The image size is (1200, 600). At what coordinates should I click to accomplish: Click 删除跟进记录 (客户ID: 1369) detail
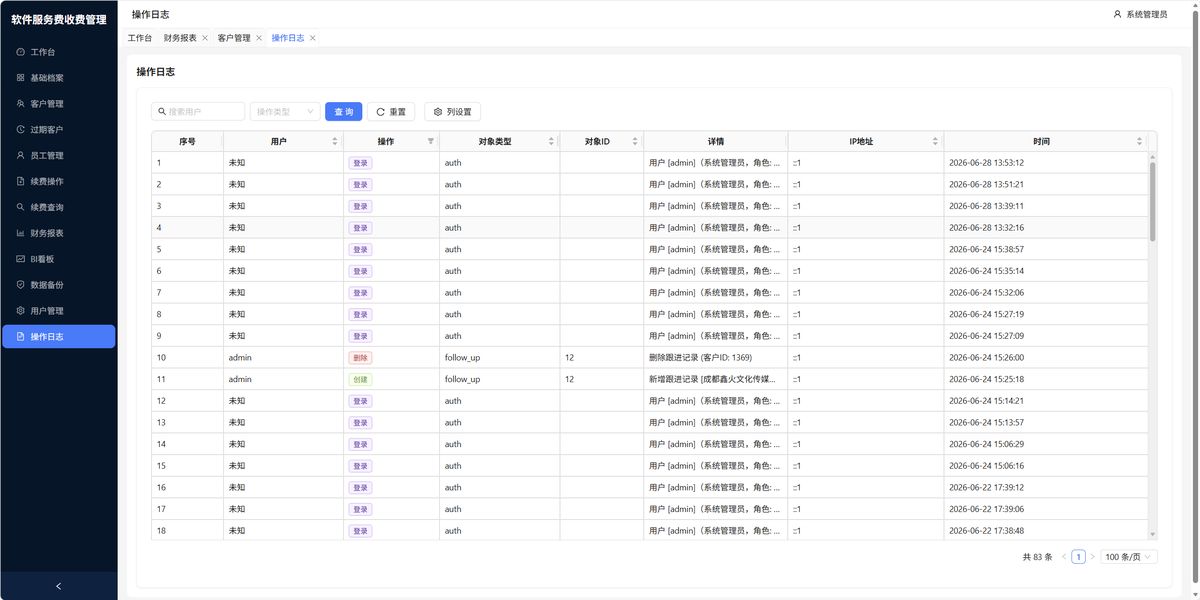700,358
